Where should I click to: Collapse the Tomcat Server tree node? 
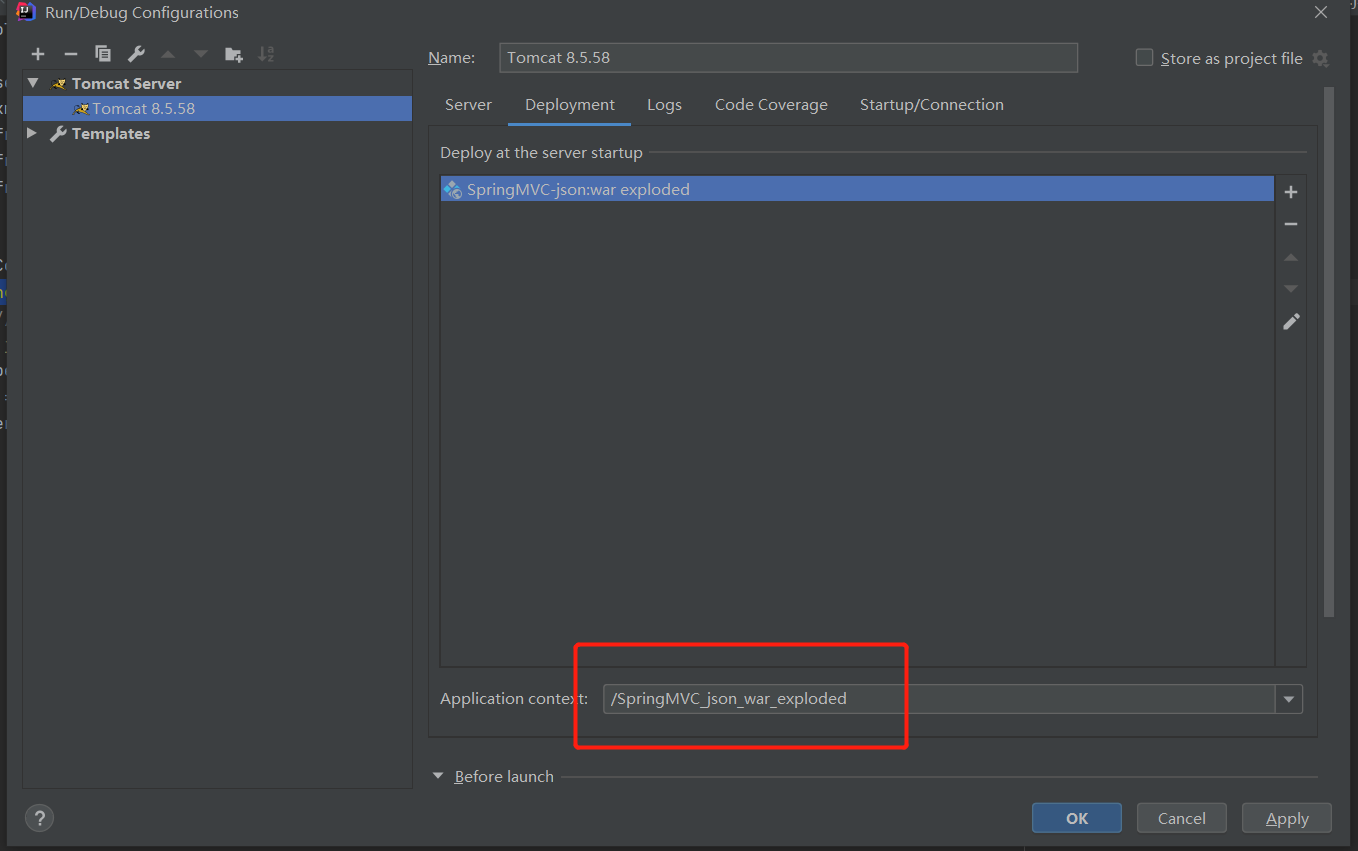click(33, 83)
